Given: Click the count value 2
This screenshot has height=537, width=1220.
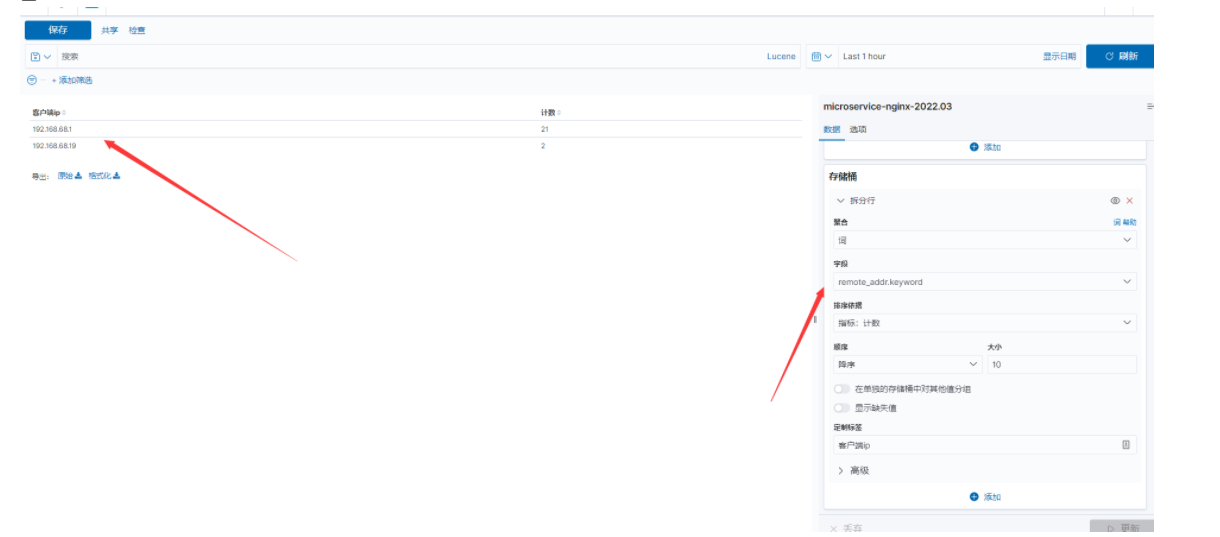Looking at the screenshot, I should (x=543, y=145).
